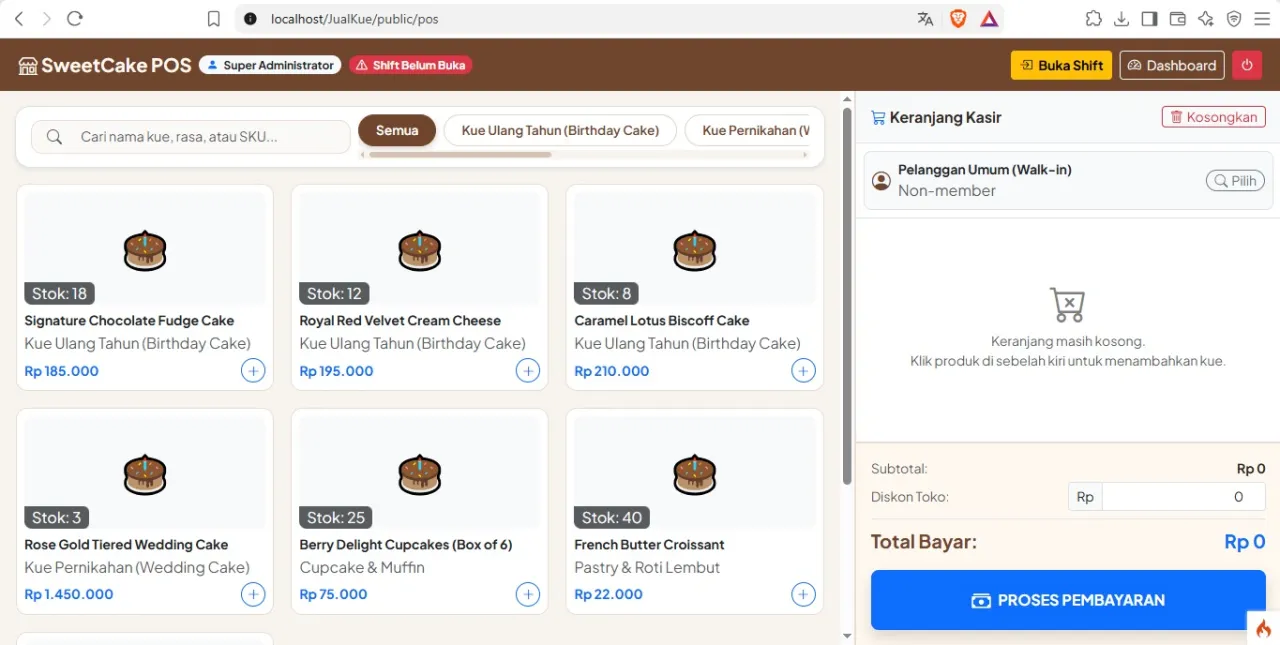Click the Buka Shift button
Image resolution: width=1280 pixels, height=645 pixels.
(x=1061, y=65)
